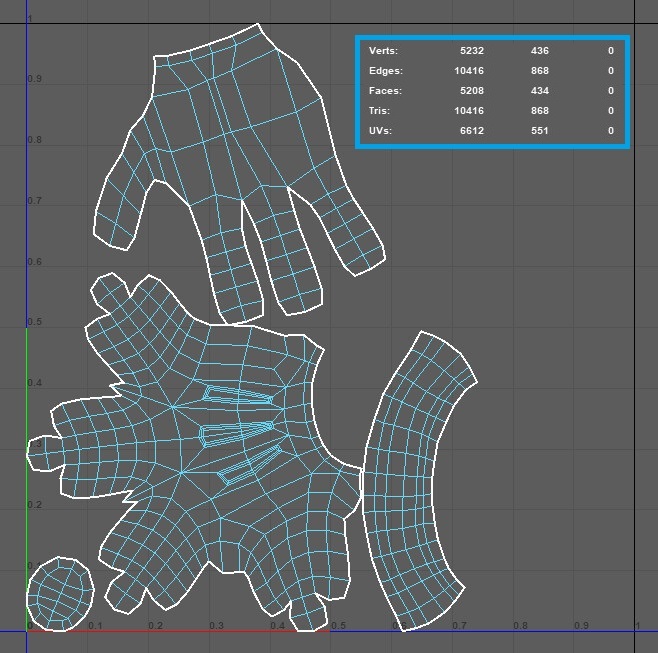
Task: Click the zero in the Edges row
Action: click(611, 71)
